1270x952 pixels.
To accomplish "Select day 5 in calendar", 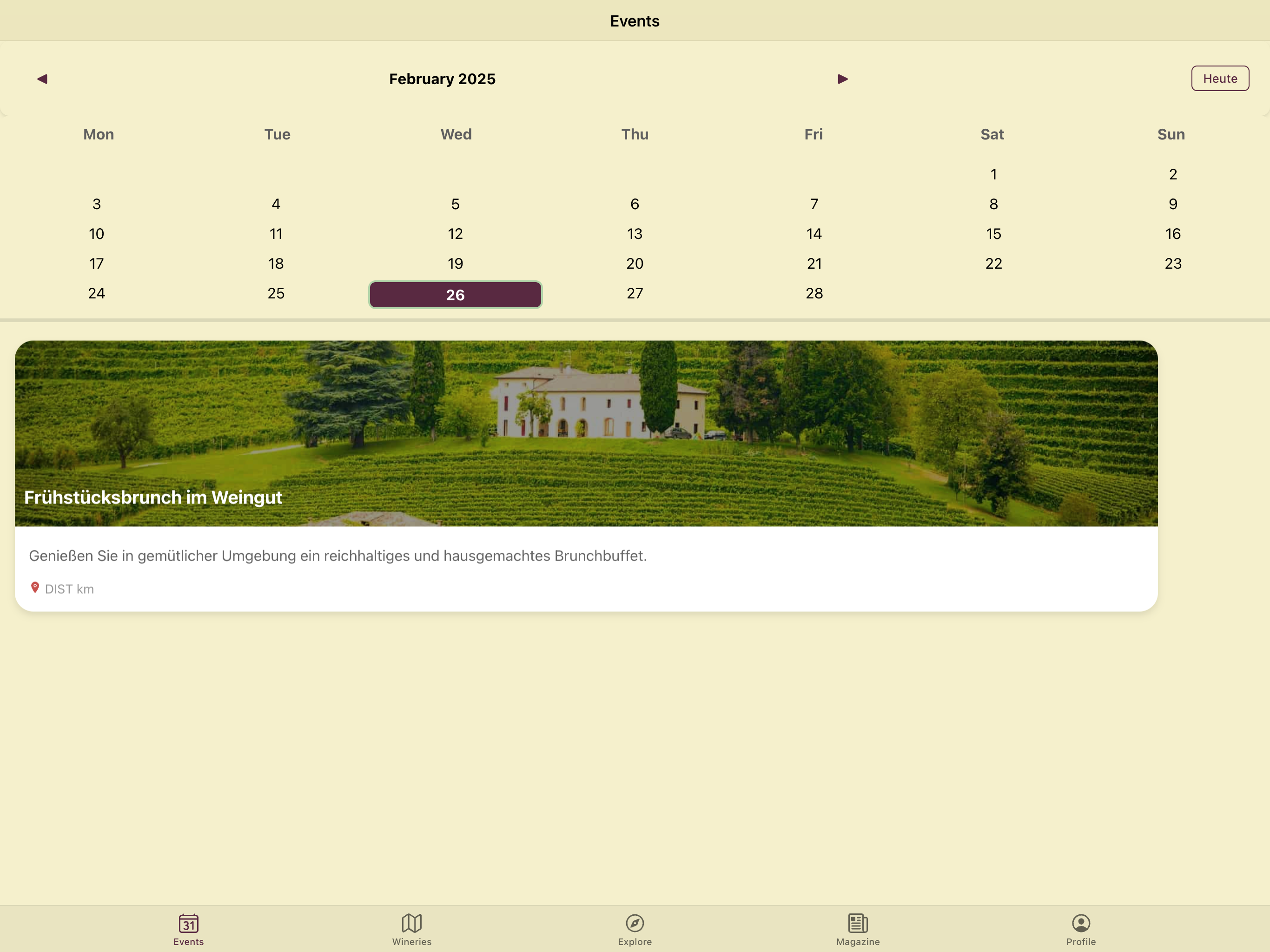I will pyautogui.click(x=455, y=204).
